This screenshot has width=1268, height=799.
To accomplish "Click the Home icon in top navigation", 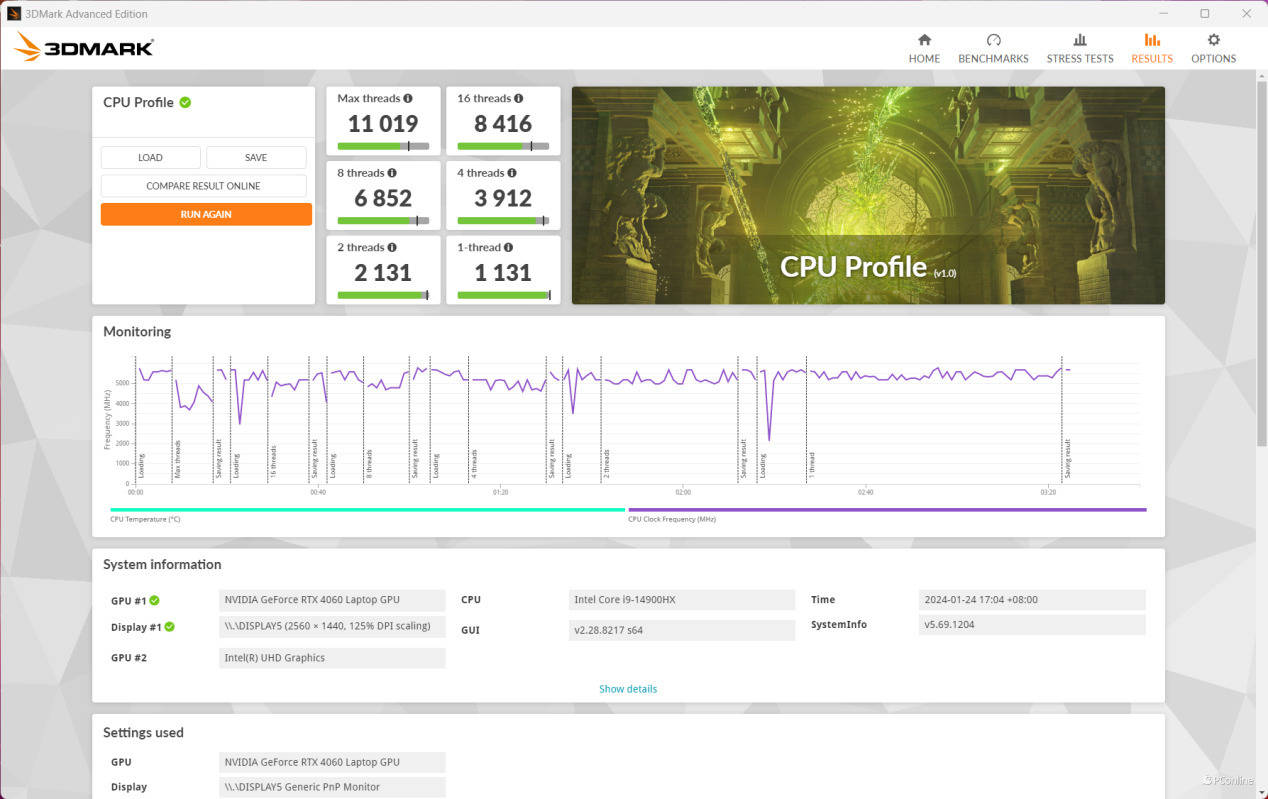I will pyautogui.click(x=924, y=40).
